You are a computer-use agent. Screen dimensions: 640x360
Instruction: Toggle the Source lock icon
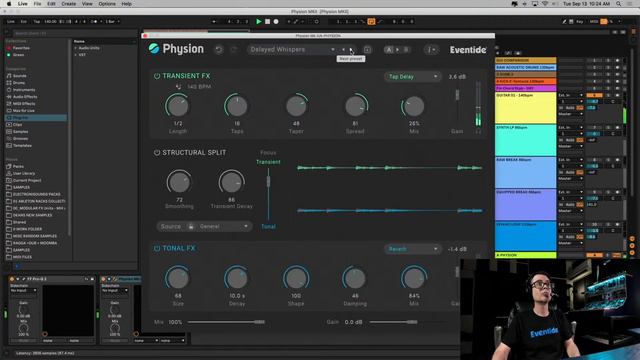(191, 227)
